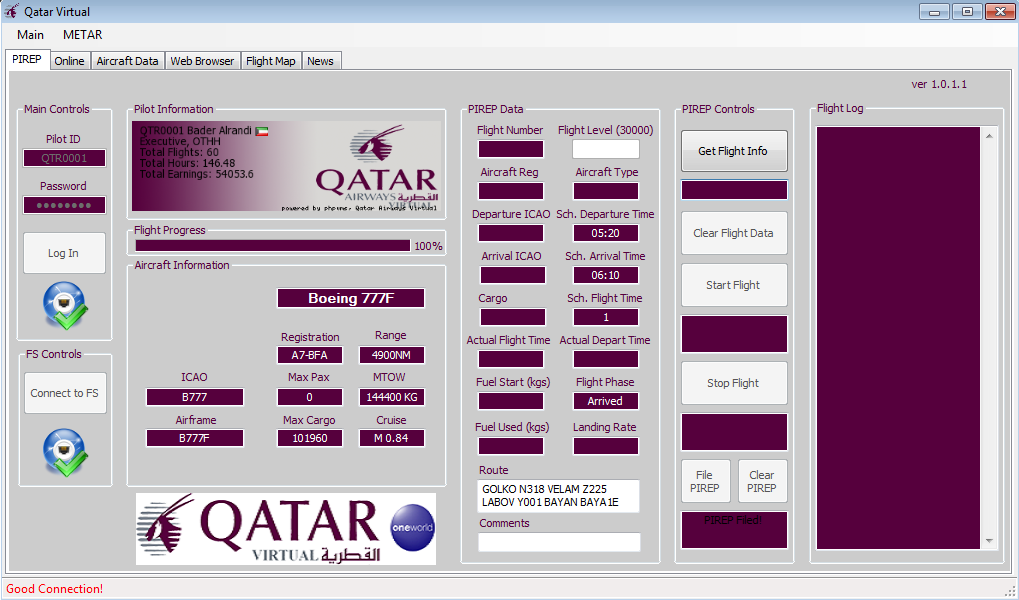Click the Connect to FS button

tap(65, 393)
